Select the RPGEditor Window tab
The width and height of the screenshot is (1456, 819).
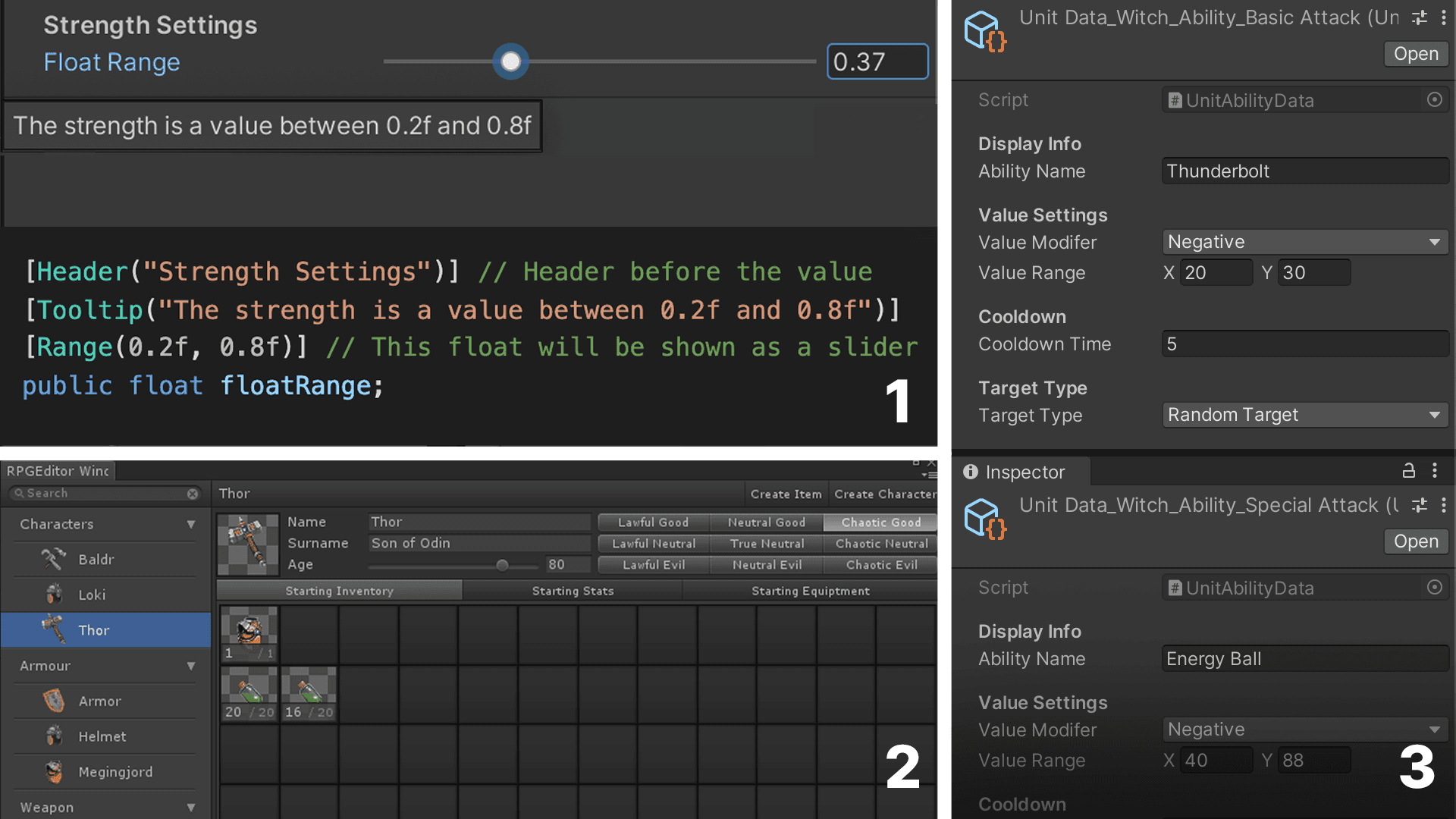point(58,471)
